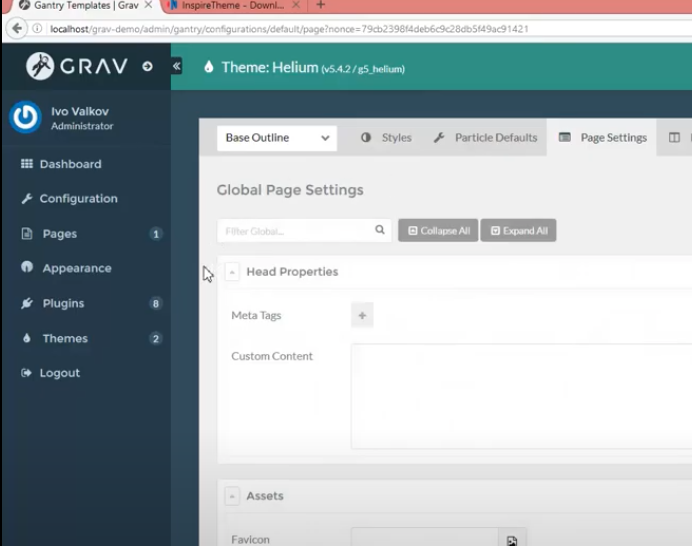Open the Base Outline dropdown
This screenshot has height=546, width=692.
(x=277, y=138)
